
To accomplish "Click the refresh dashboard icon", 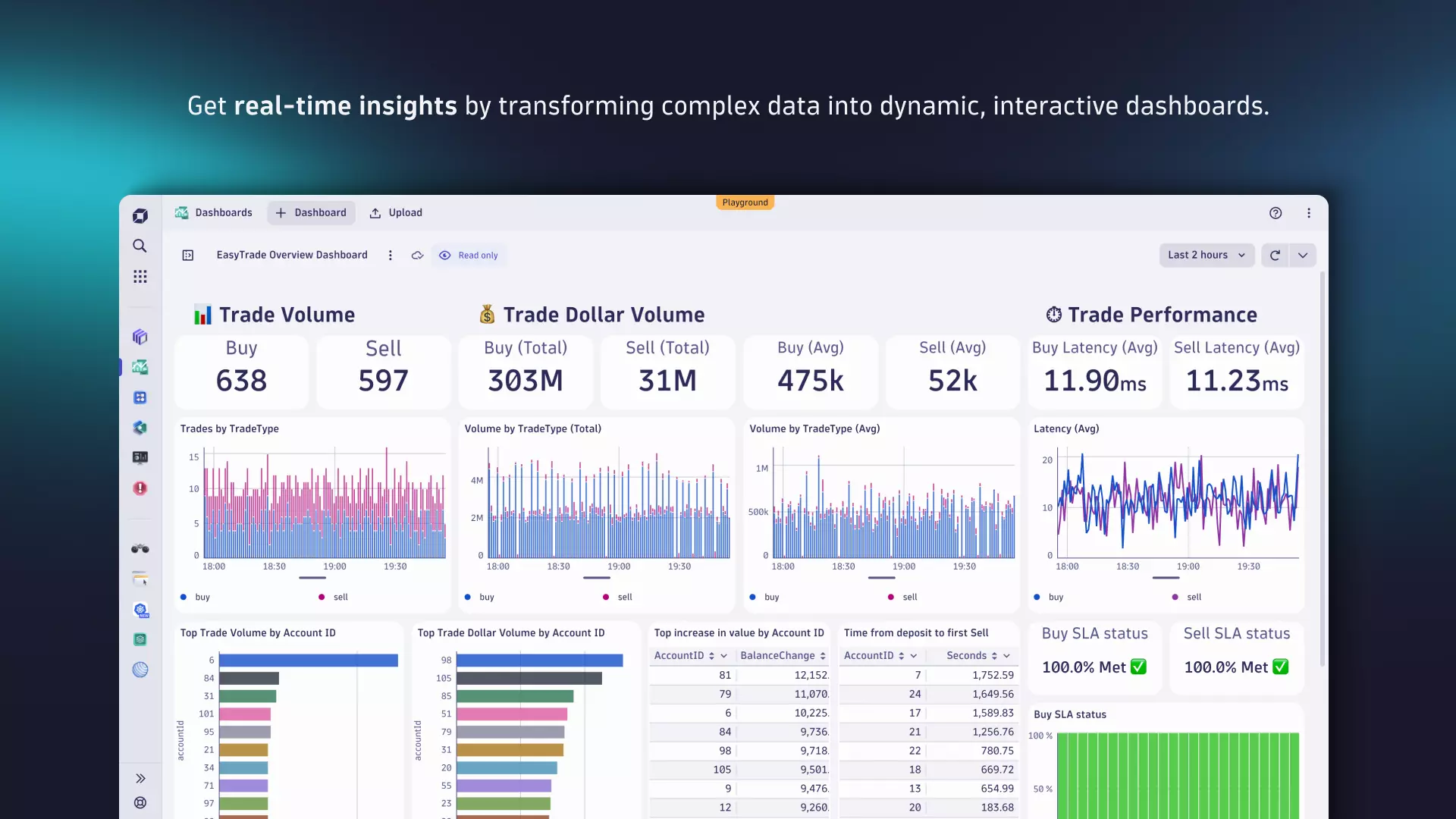I will coord(1275,256).
